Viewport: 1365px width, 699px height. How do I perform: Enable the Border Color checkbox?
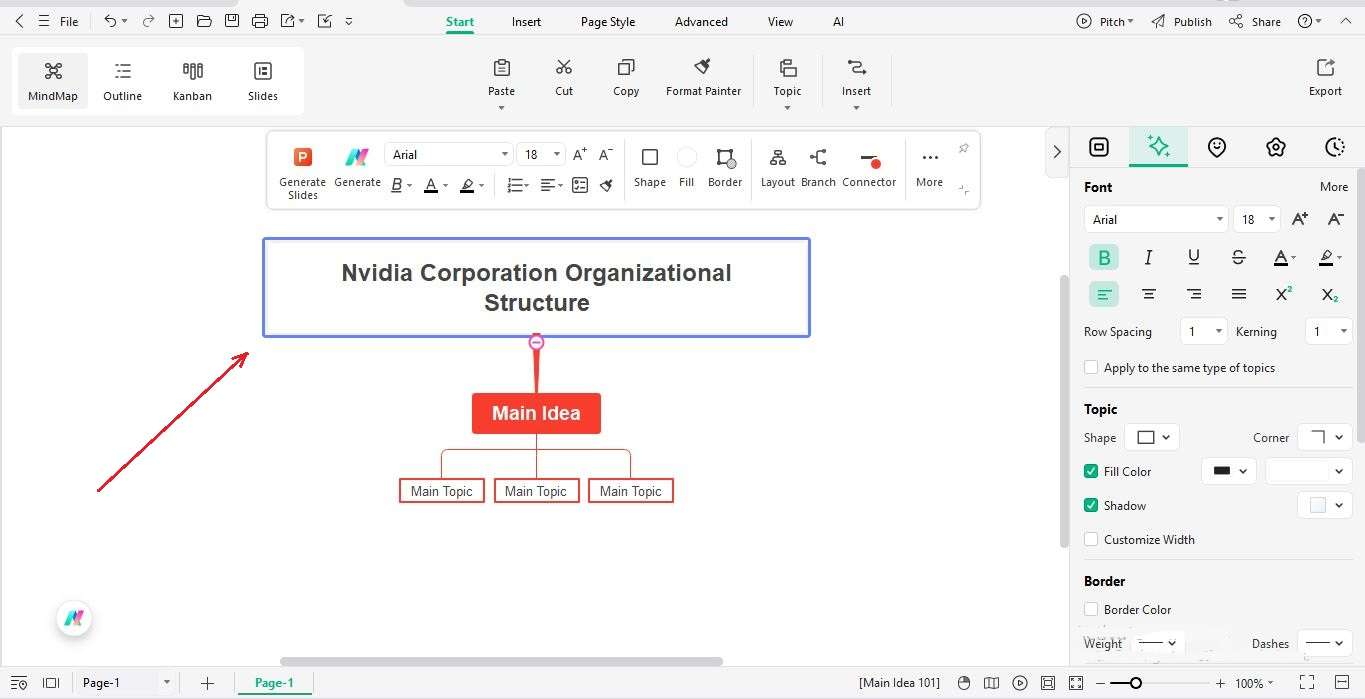coord(1090,609)
